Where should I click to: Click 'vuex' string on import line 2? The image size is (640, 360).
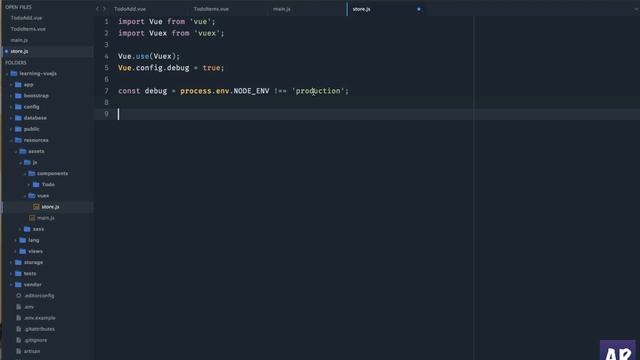pos(207,33)
